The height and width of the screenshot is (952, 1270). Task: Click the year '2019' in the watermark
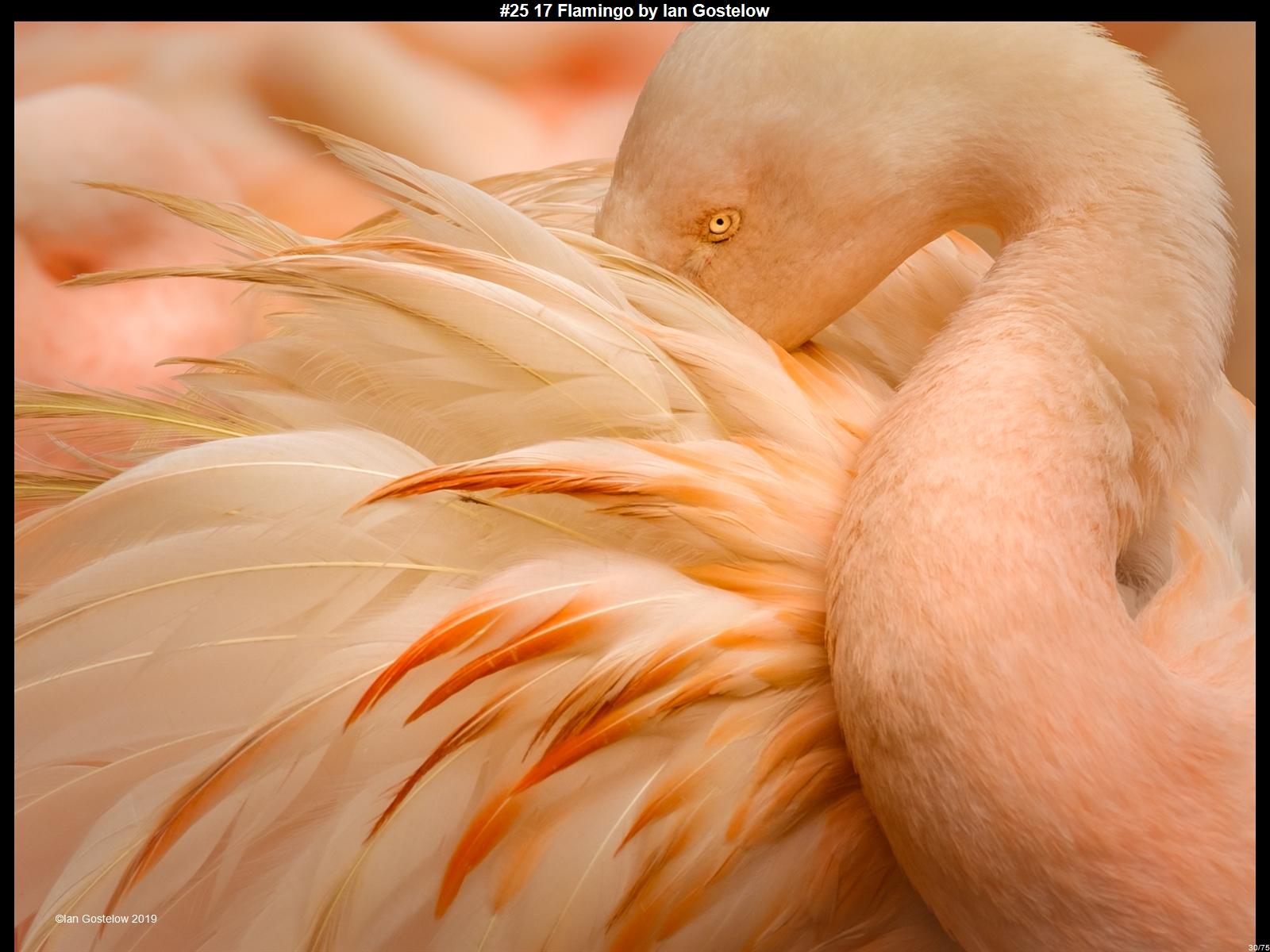pyautogui.click(x=144, y=919)
